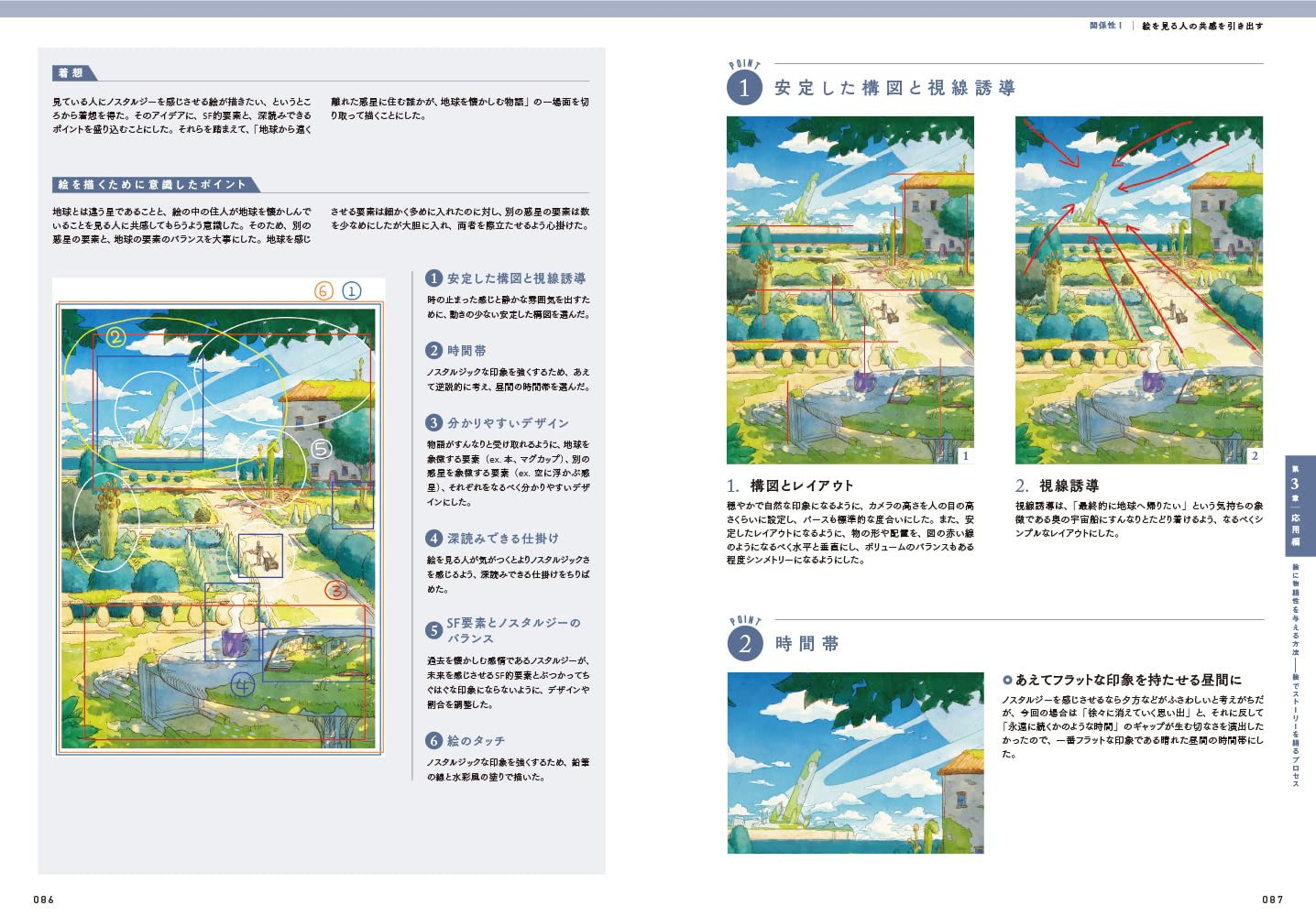This screenshot has height=916, width=1316.
Task: Click page number 086
Action: [x=44, y=900]
